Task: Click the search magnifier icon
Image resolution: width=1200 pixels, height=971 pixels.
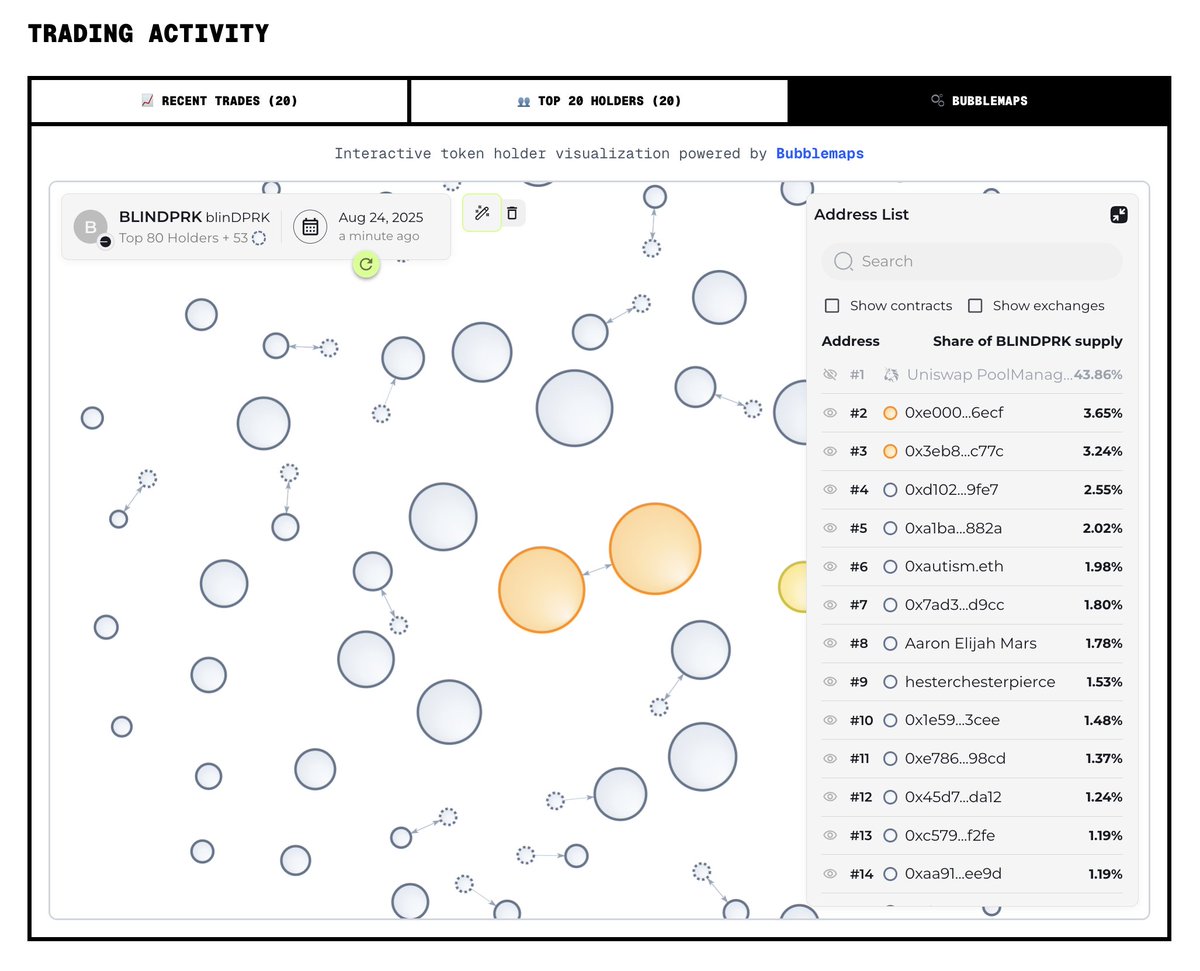Action: point(844,261)
